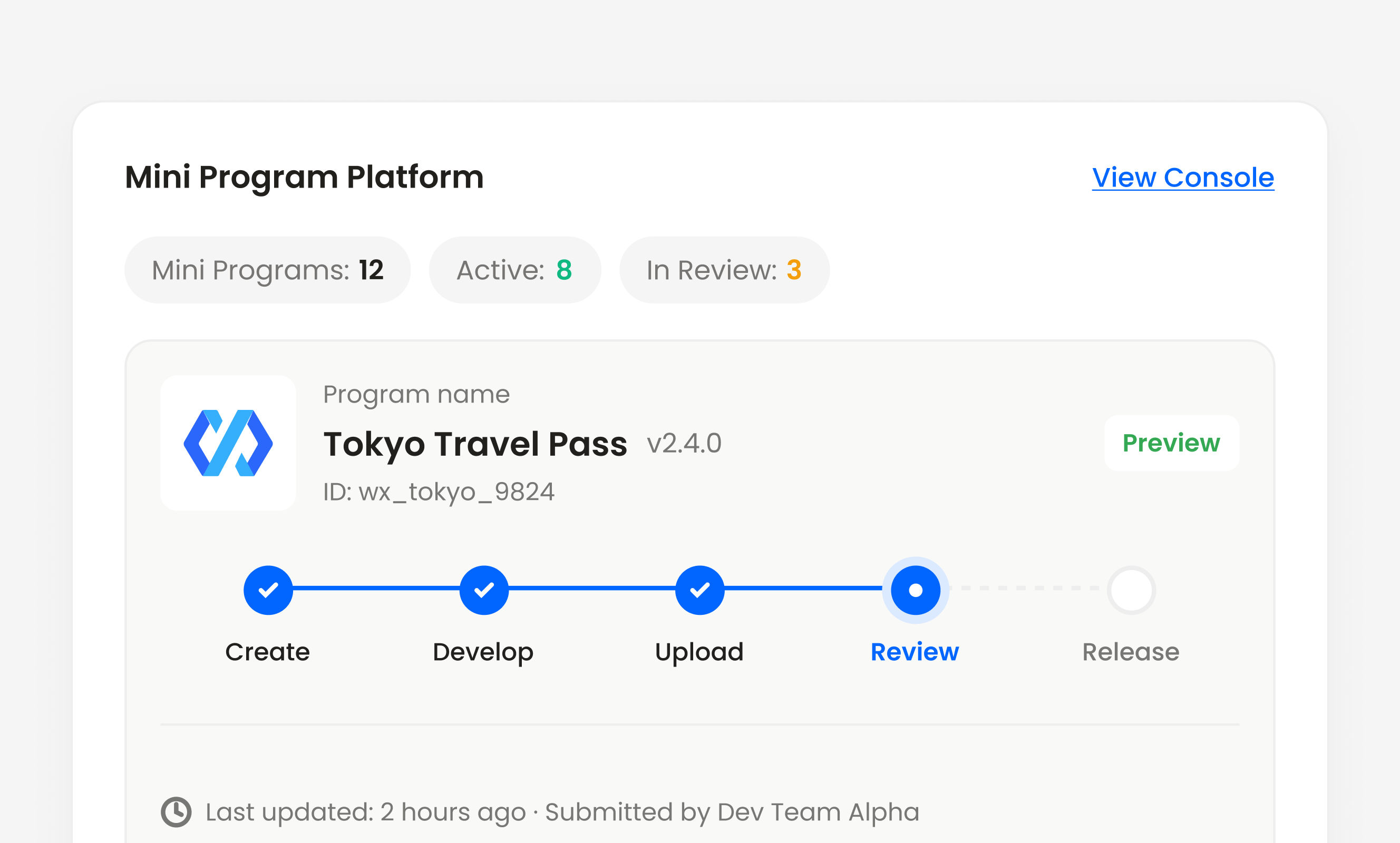Click the Preview button
1400x843 pixels.
(1172, 443)
